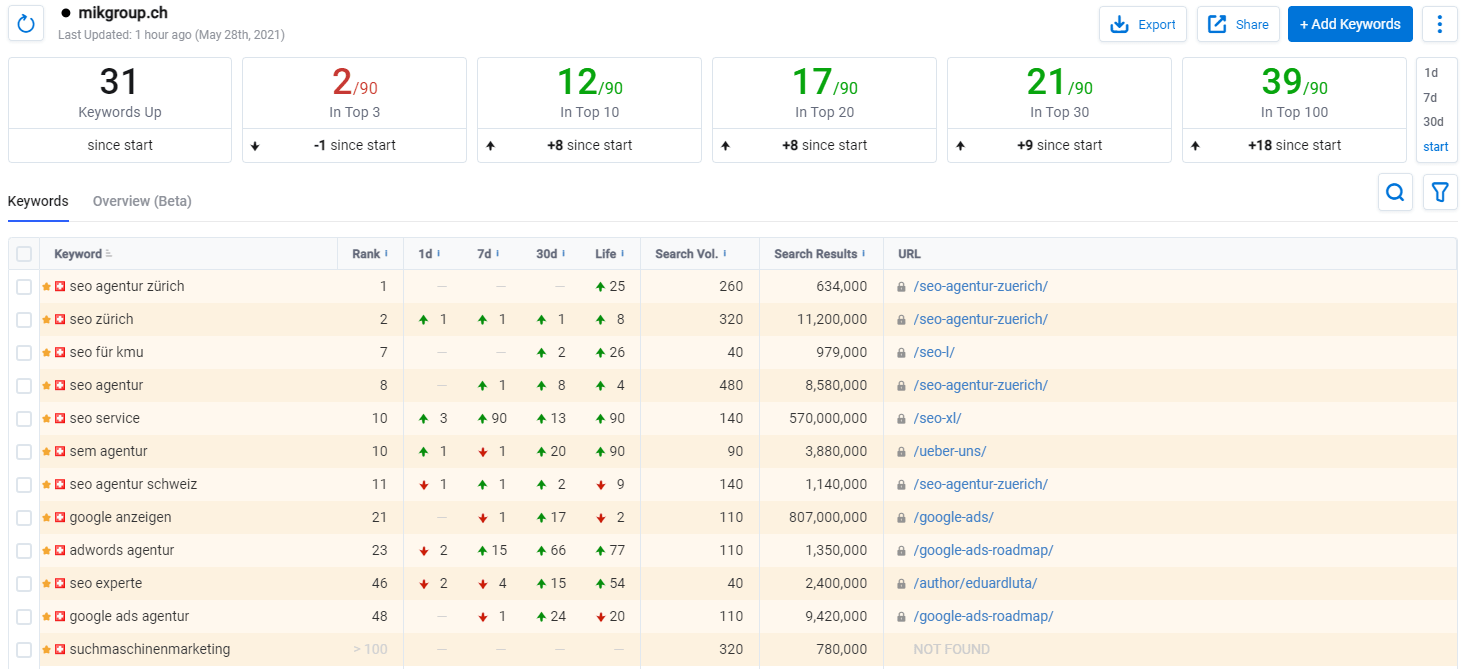Open the keyword search magnifier icon
Screen dimensions: 1462x669
pos(1395,191)
